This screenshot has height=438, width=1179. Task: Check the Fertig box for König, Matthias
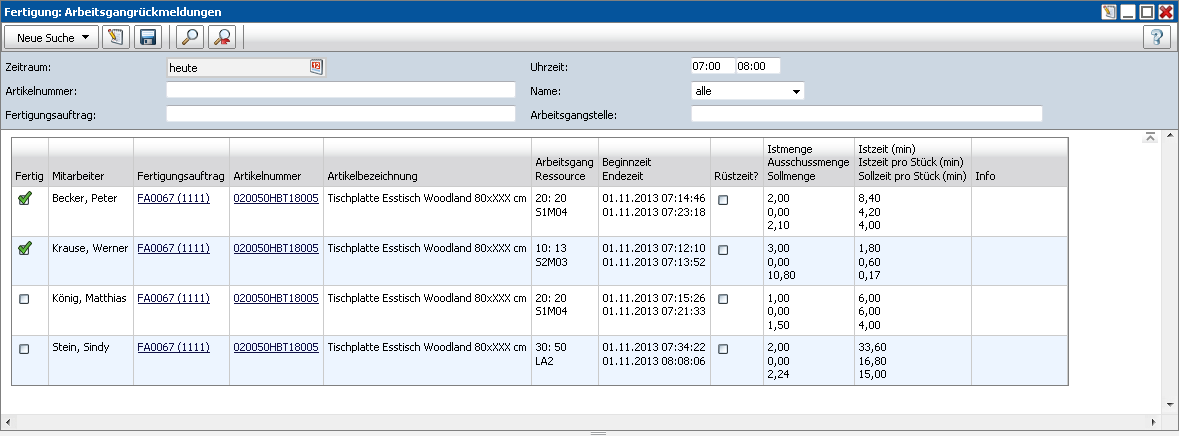25,299
